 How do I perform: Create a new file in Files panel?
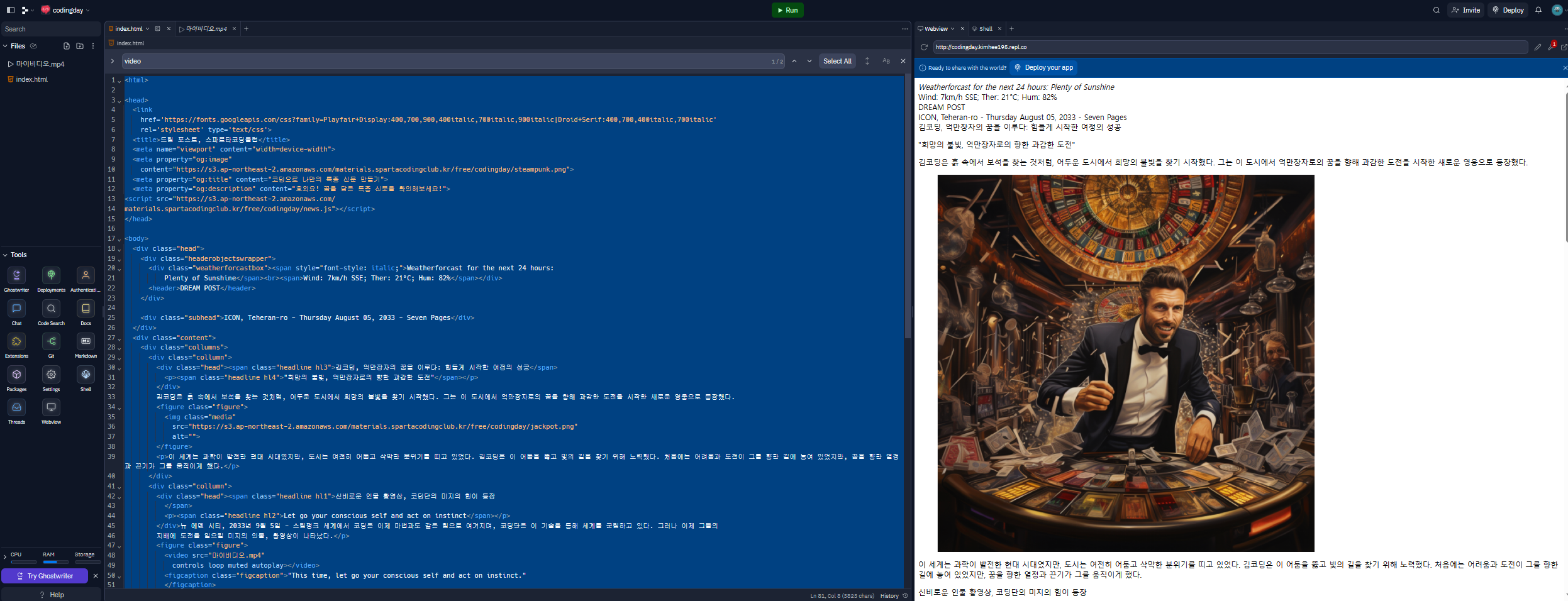pyautogui.click(x=67, y=46)
